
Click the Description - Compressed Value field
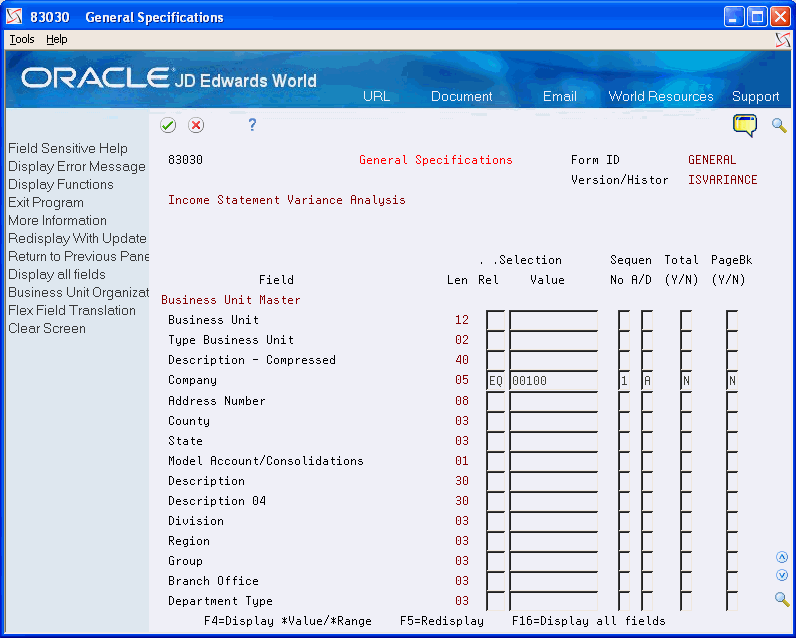point(553,360)
